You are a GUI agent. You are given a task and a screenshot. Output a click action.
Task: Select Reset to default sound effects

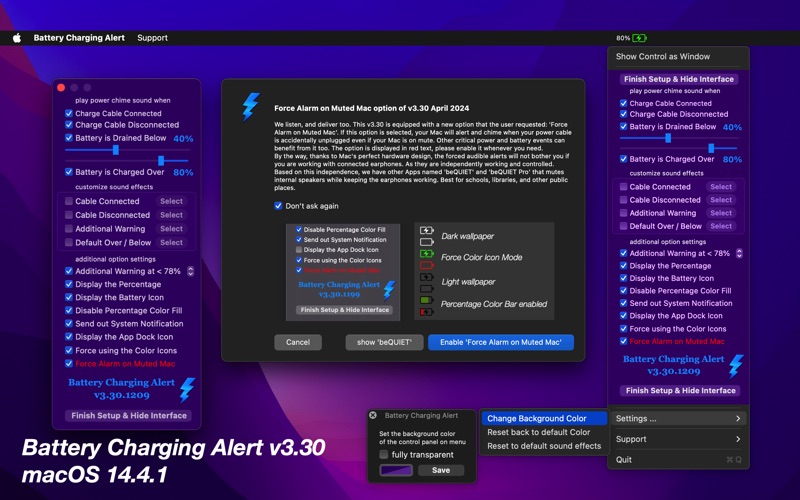click(x=544, y=446)
